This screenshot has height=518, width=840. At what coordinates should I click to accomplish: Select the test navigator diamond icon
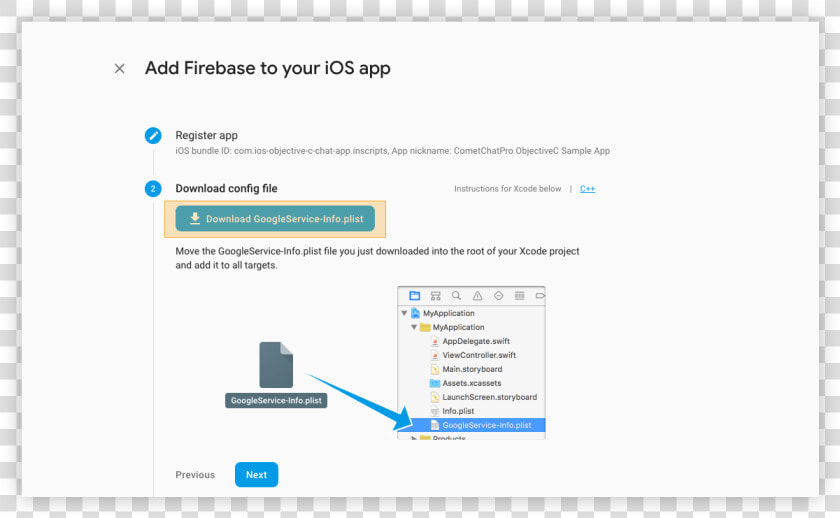pyautogui.click(x=499, y=296)
